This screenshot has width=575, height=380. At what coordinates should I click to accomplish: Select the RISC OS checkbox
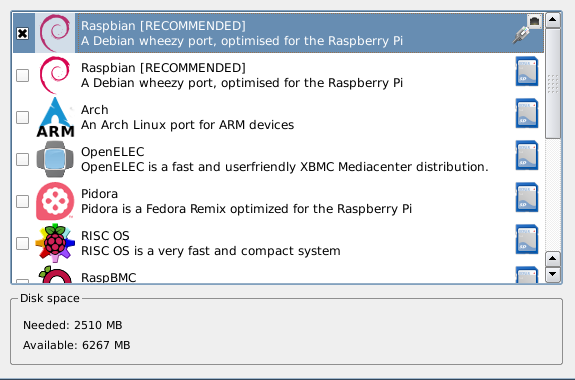[x=22, y=243]
